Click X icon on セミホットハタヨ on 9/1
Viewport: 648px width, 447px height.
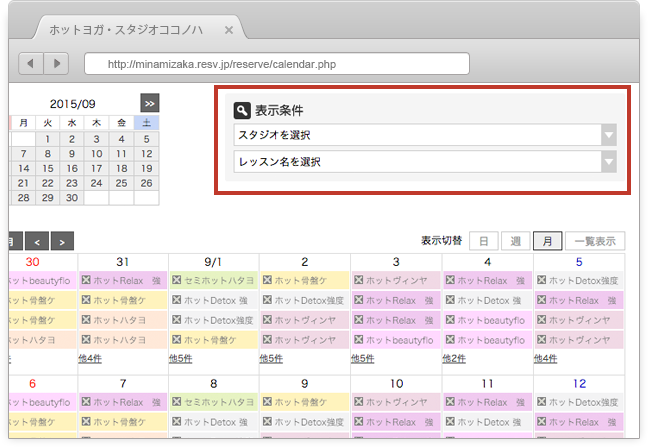(x=177, y=282)
